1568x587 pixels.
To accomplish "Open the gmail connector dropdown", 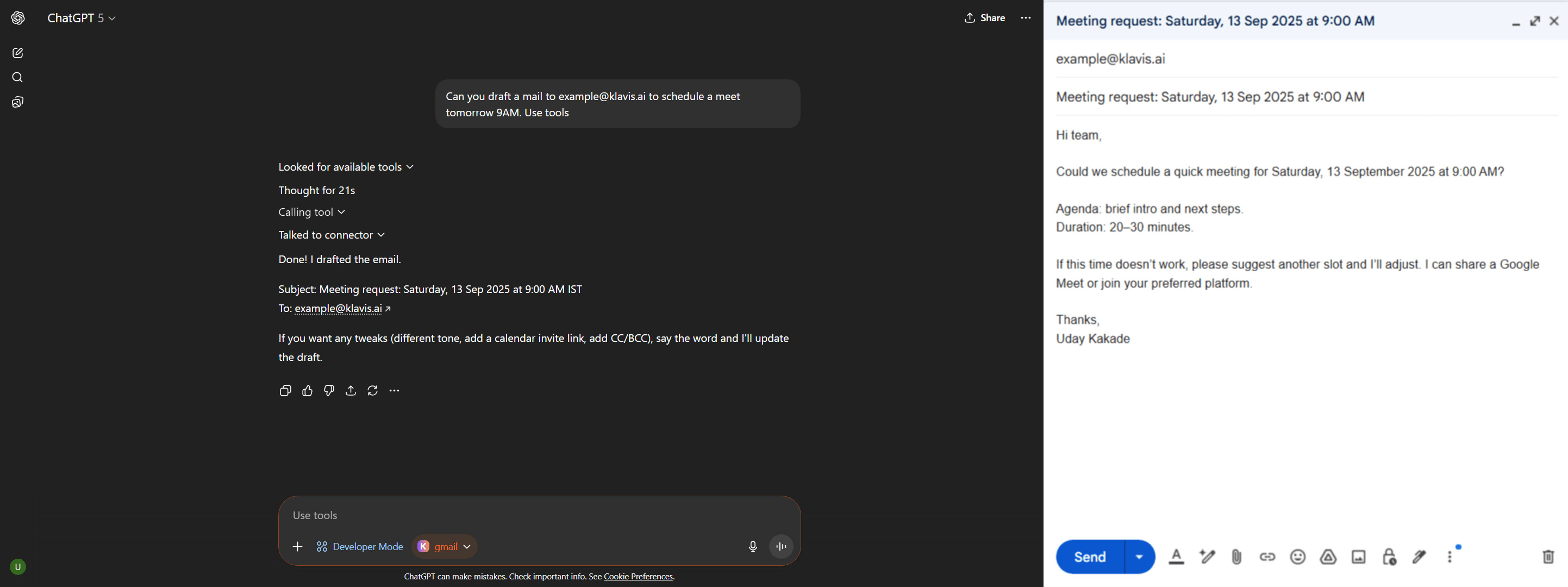I will click(445, 546).
